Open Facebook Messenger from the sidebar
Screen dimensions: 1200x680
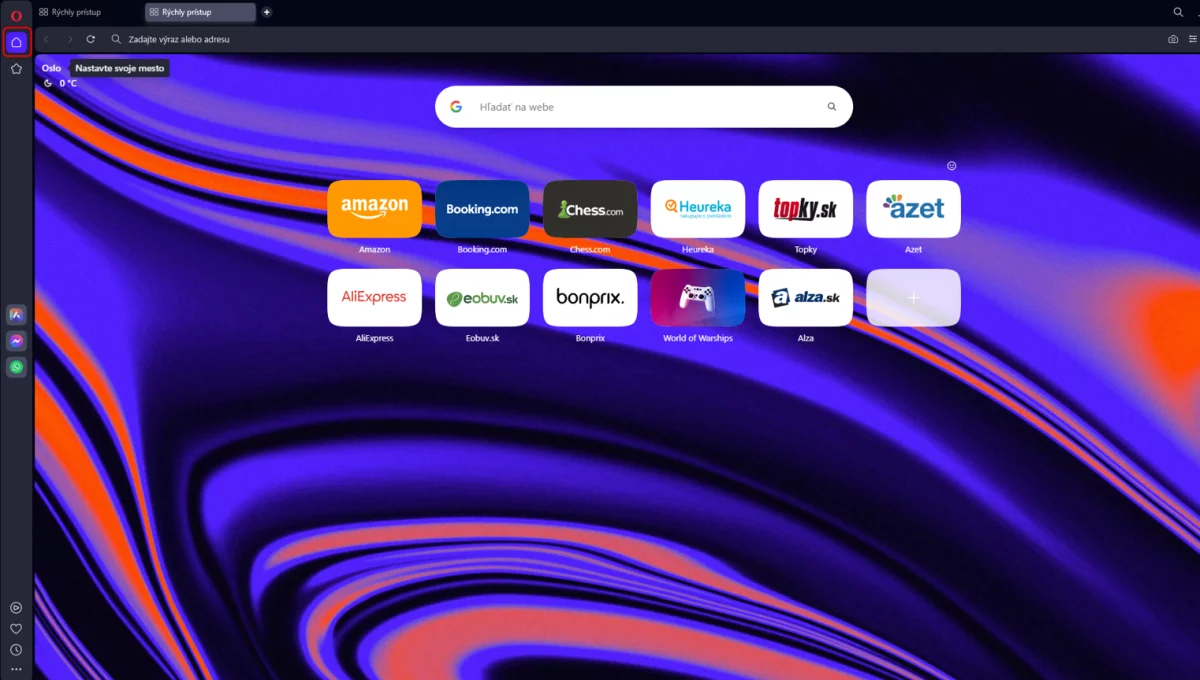point(16,340)
